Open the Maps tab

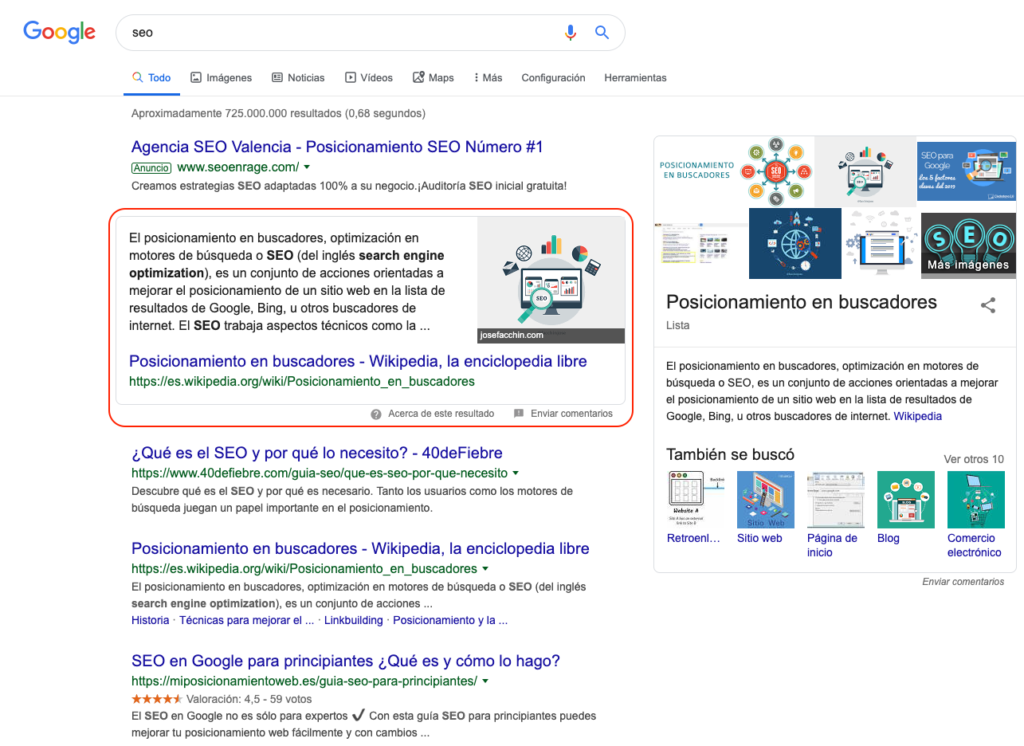point(433,78)
